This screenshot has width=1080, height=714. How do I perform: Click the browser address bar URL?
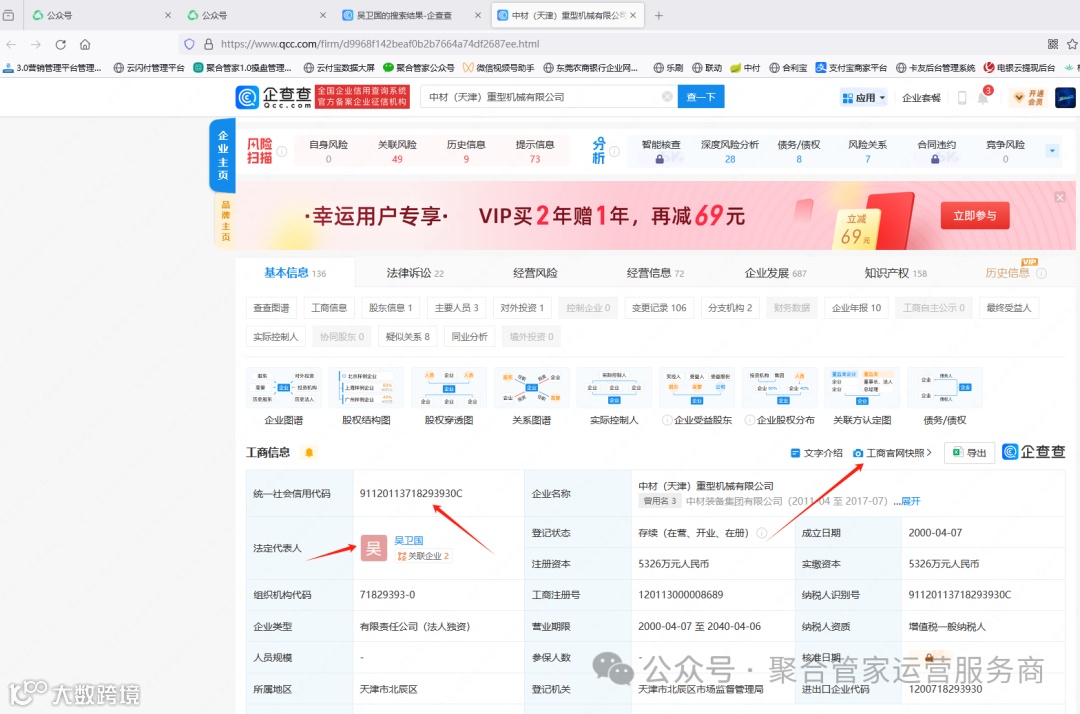[x=380, y=44]
